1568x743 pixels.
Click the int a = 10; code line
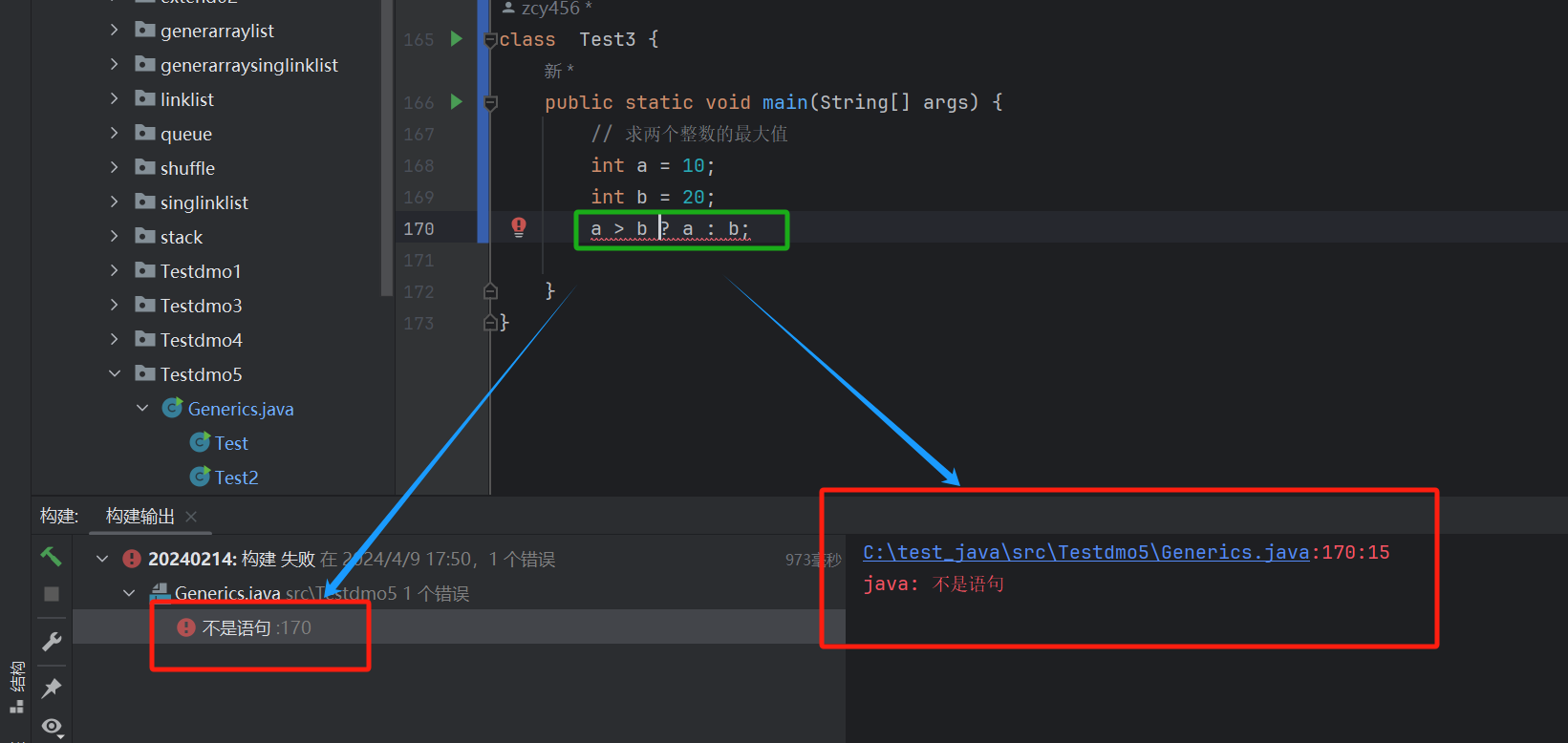click(653, 165)
